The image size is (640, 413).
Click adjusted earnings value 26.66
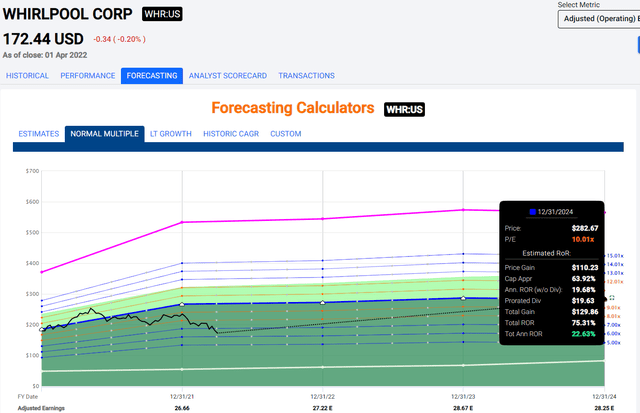pyautogui.click(x=182, y=408)
